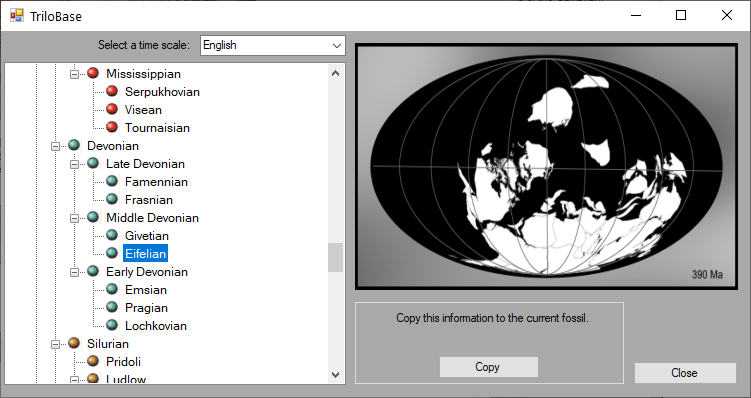Click the teal sphere icon beside Frasnian
The width and height of the screenshot is (751, 398).
(x=112, y=199)
